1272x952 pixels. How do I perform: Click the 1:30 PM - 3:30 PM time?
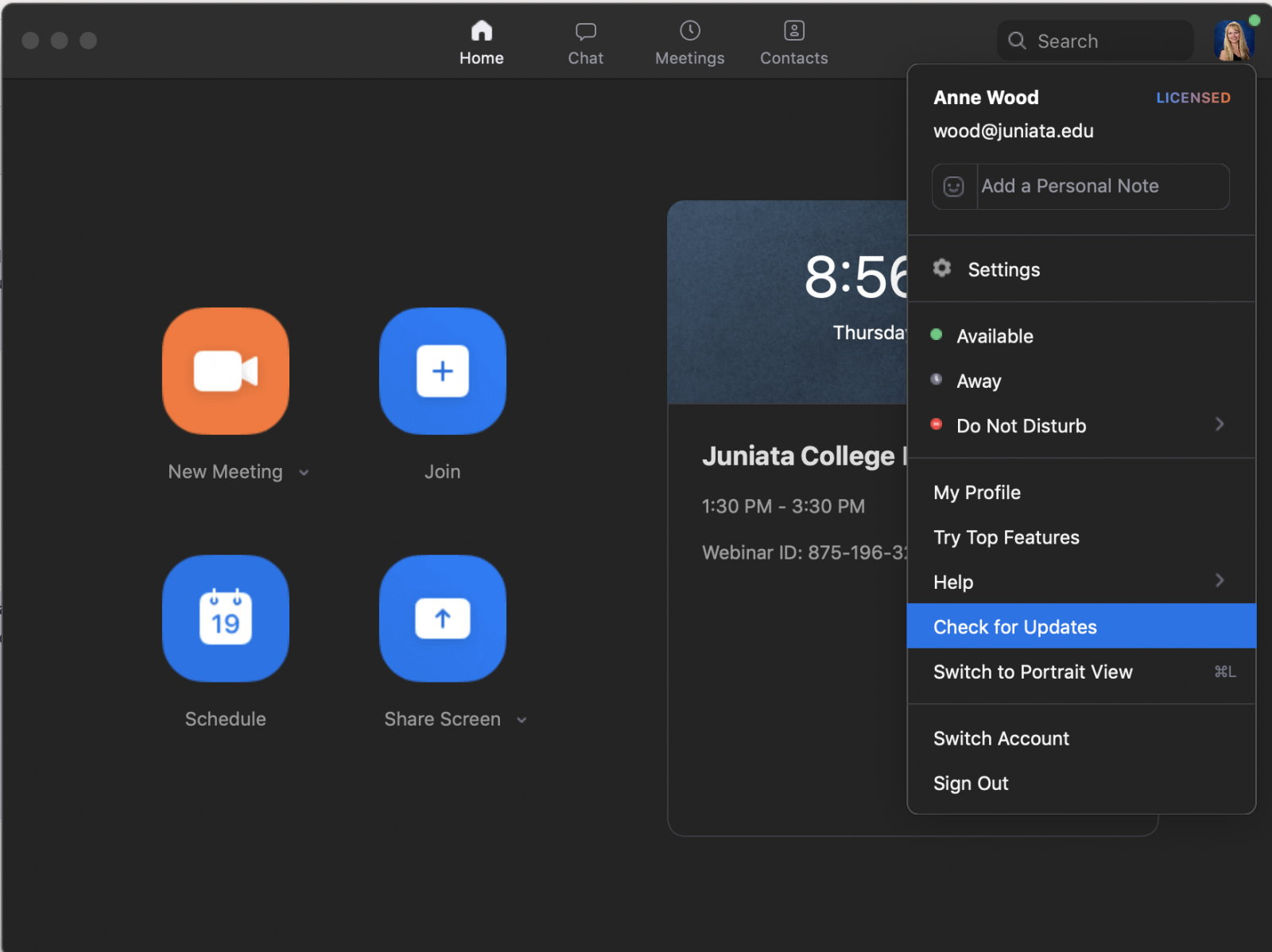click(783, 506)
